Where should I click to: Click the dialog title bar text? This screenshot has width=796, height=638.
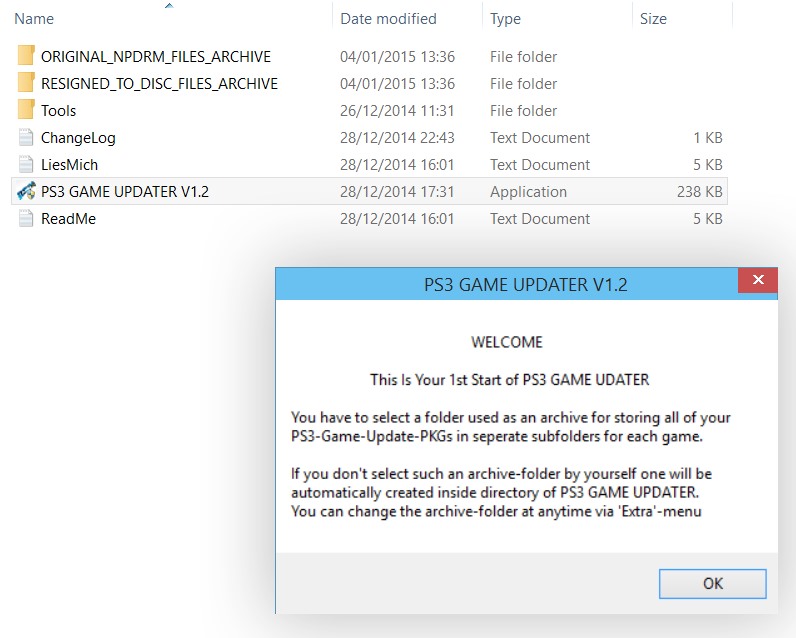[x=525, y=285]
